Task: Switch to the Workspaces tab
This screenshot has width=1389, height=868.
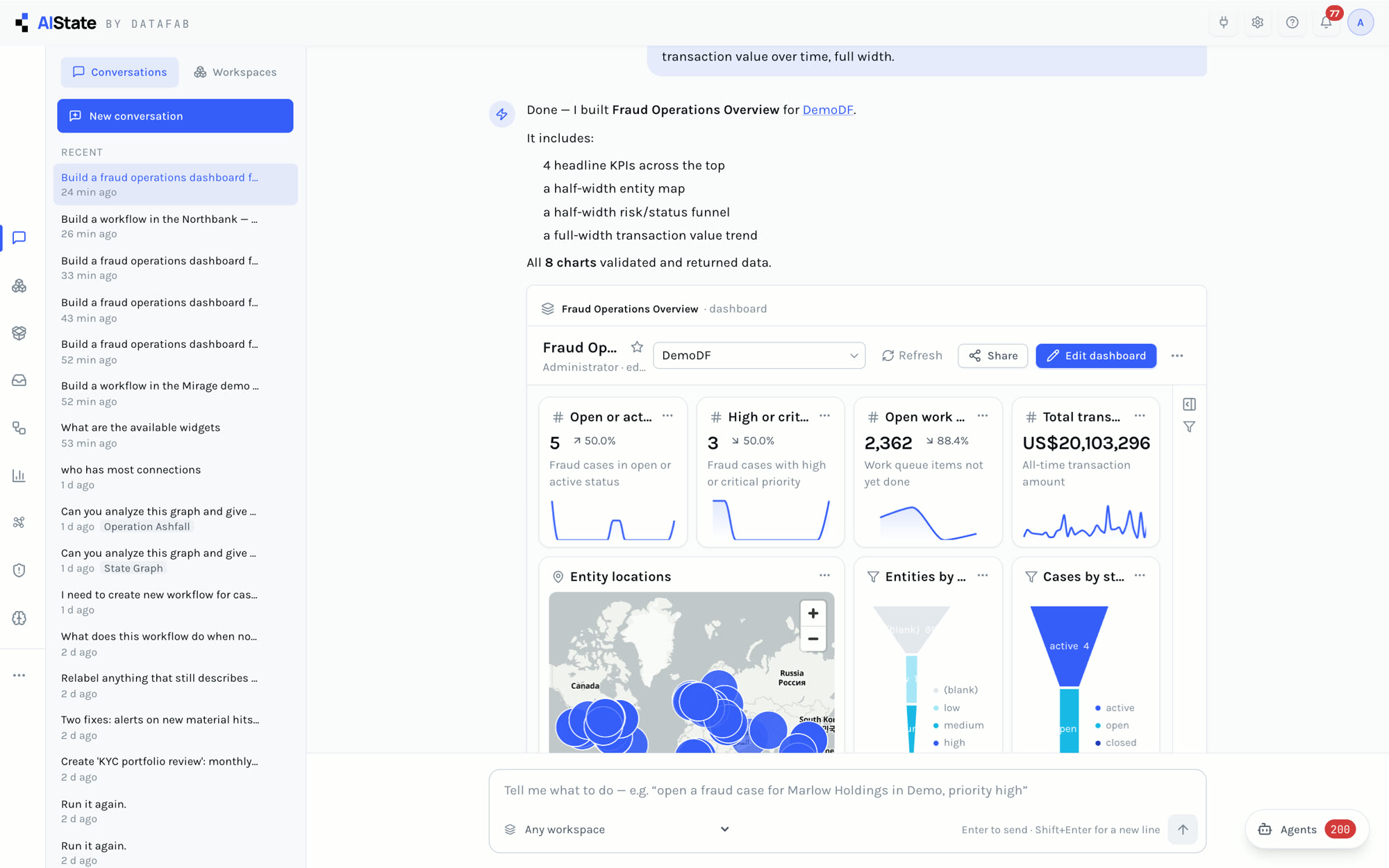Action: (235, 72)
